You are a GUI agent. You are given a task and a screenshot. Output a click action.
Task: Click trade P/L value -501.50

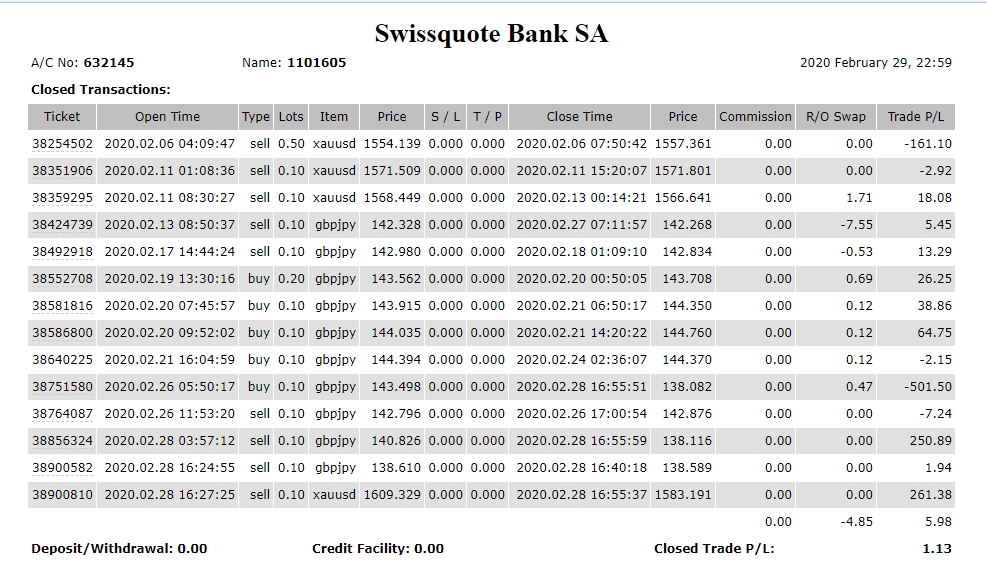click(928, 387)
